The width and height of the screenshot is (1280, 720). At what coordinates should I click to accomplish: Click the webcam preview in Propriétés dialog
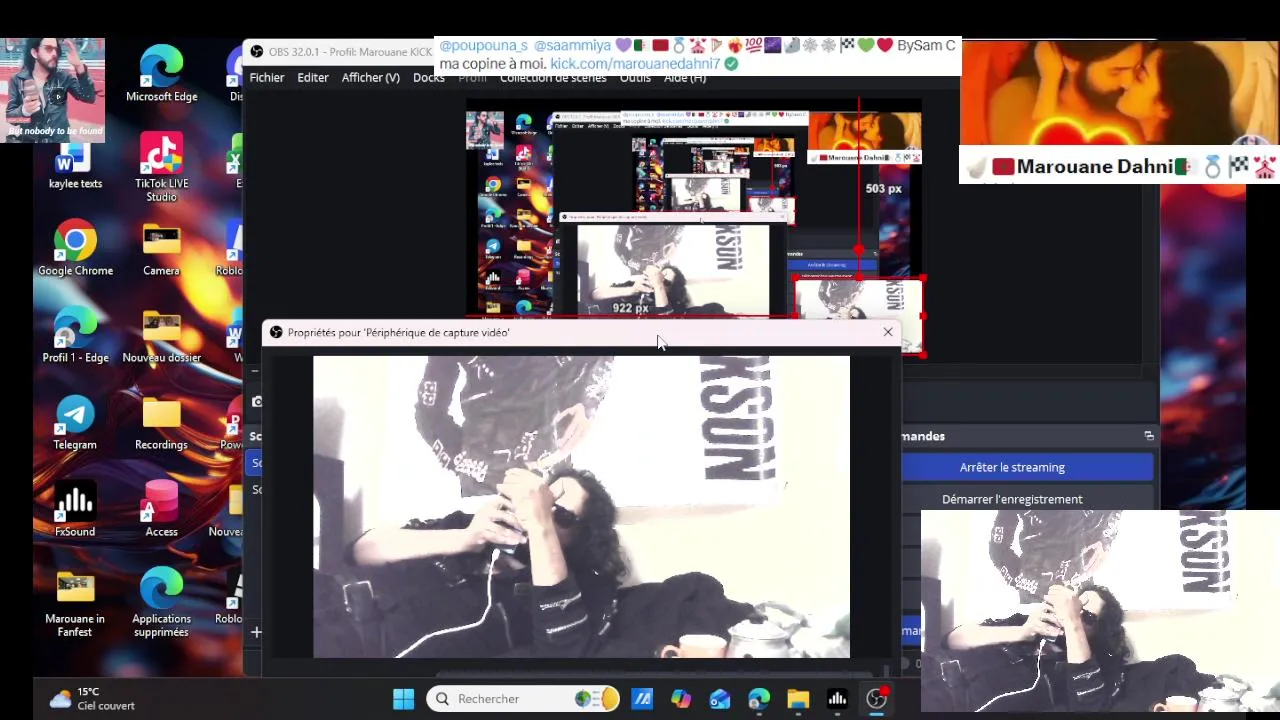tap(581, 507)
